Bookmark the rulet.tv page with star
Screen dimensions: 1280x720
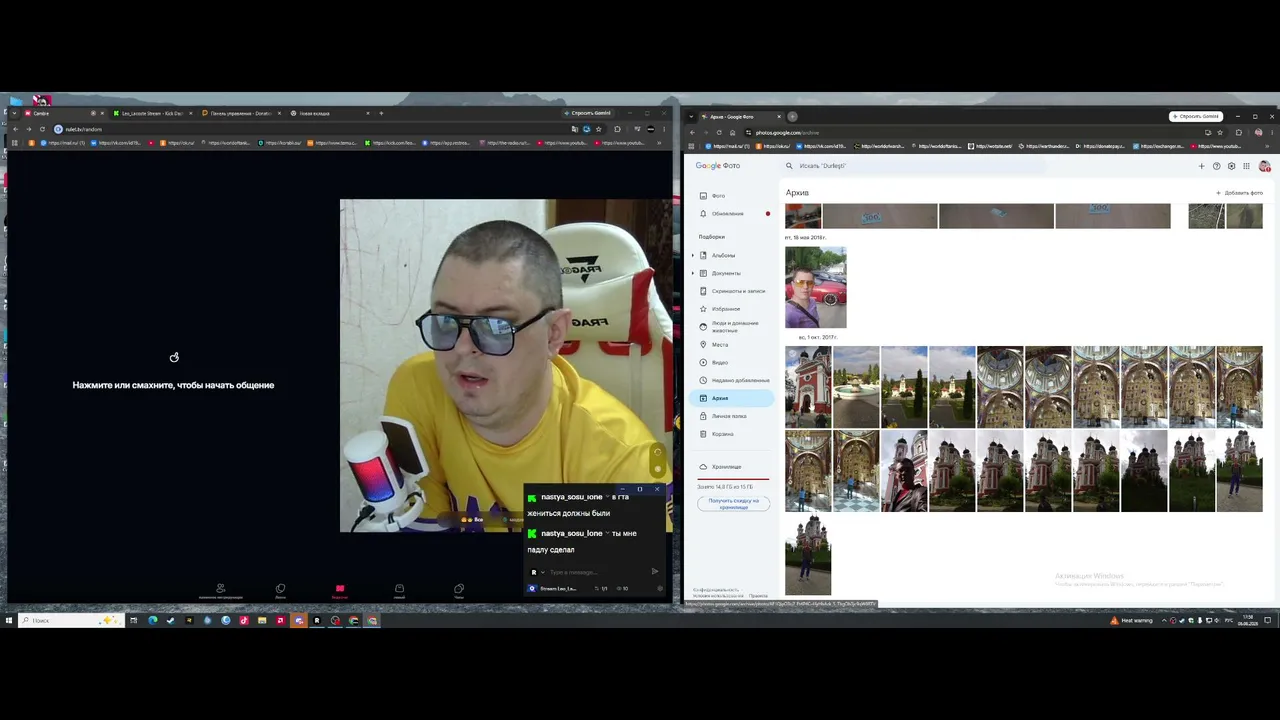click(x=599, y=129)
